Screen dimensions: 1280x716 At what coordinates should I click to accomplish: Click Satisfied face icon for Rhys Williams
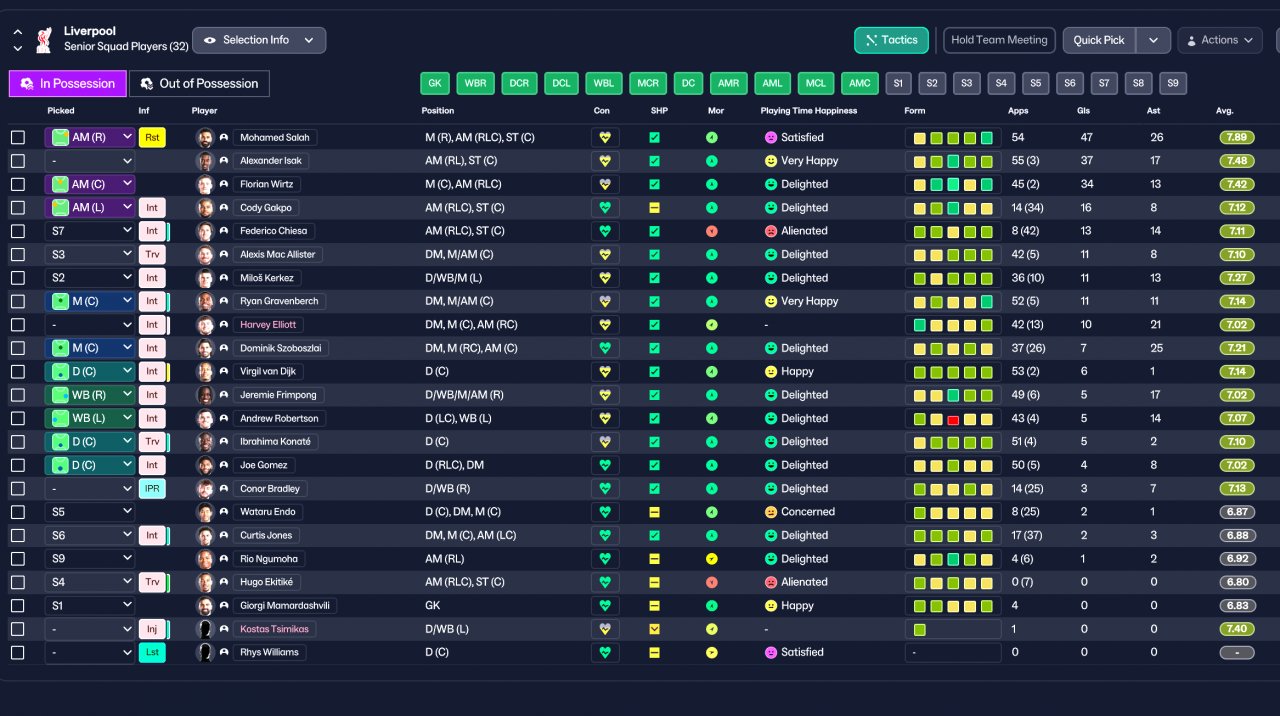(771, 652)
